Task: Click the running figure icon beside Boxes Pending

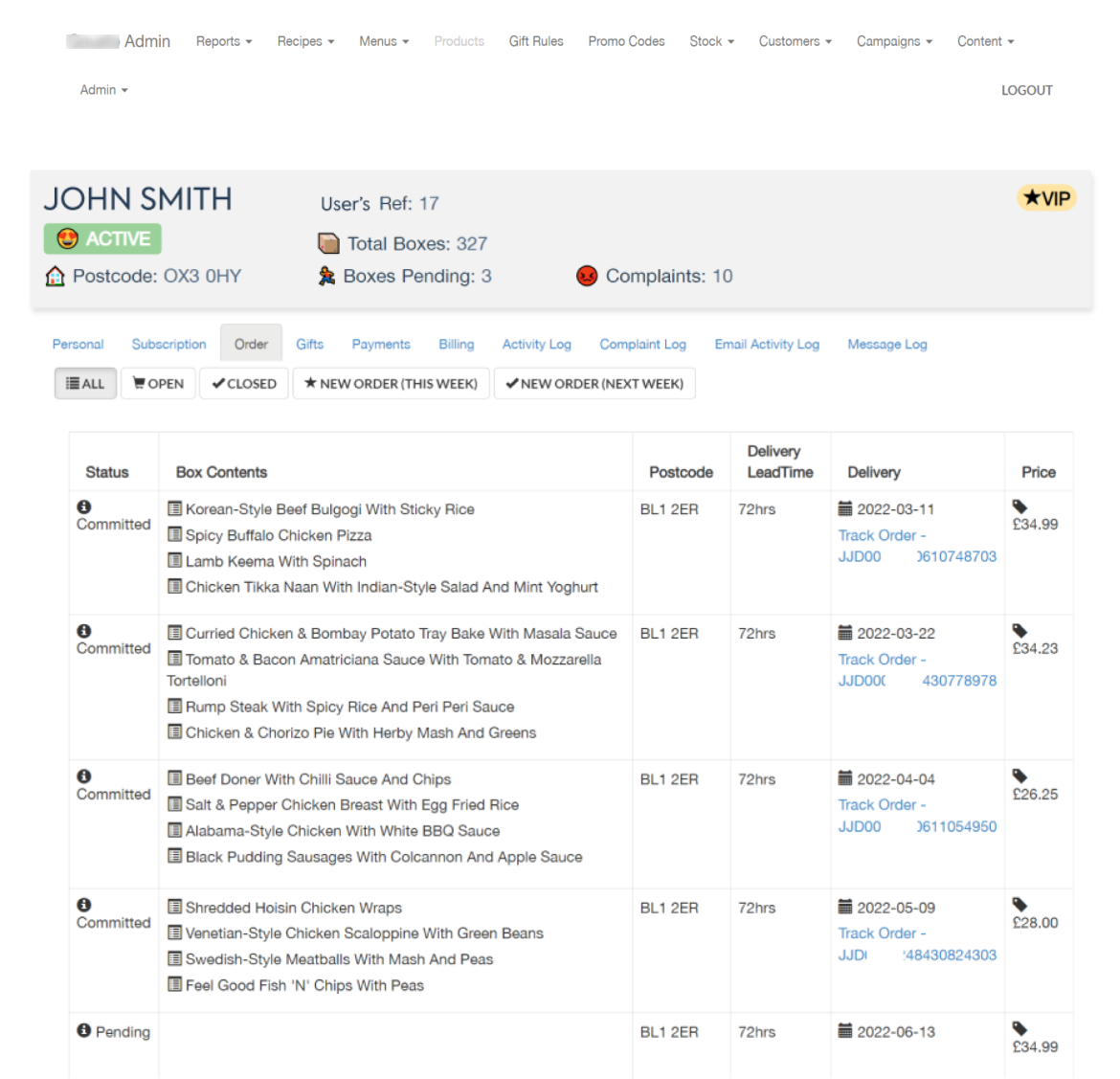Action: [326, 276]
